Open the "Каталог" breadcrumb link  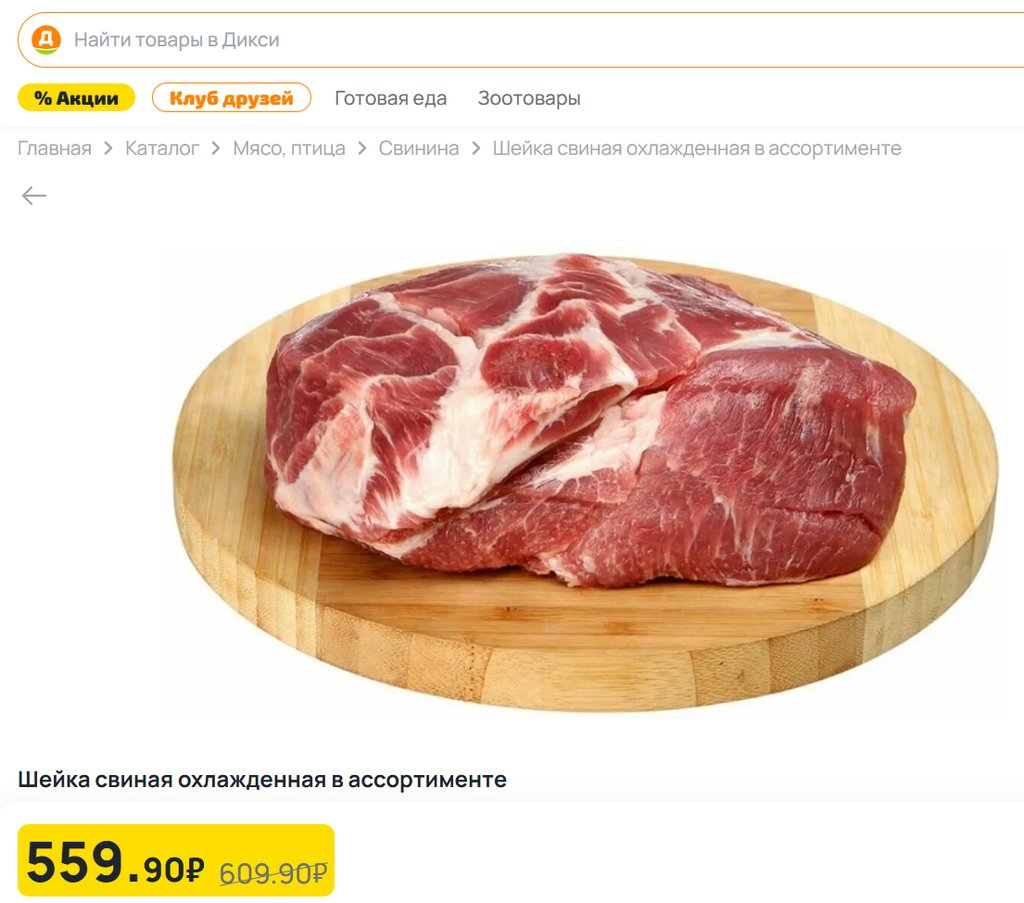tap(162, 148)
